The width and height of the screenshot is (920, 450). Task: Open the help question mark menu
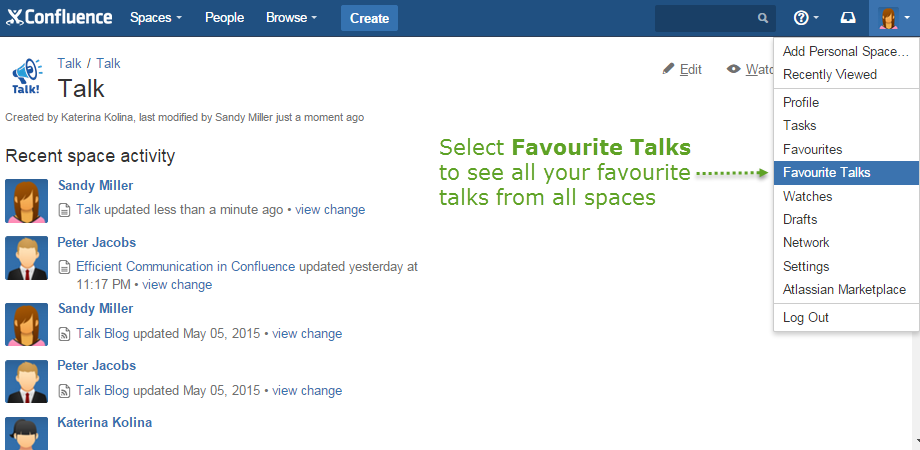(805, 18)
